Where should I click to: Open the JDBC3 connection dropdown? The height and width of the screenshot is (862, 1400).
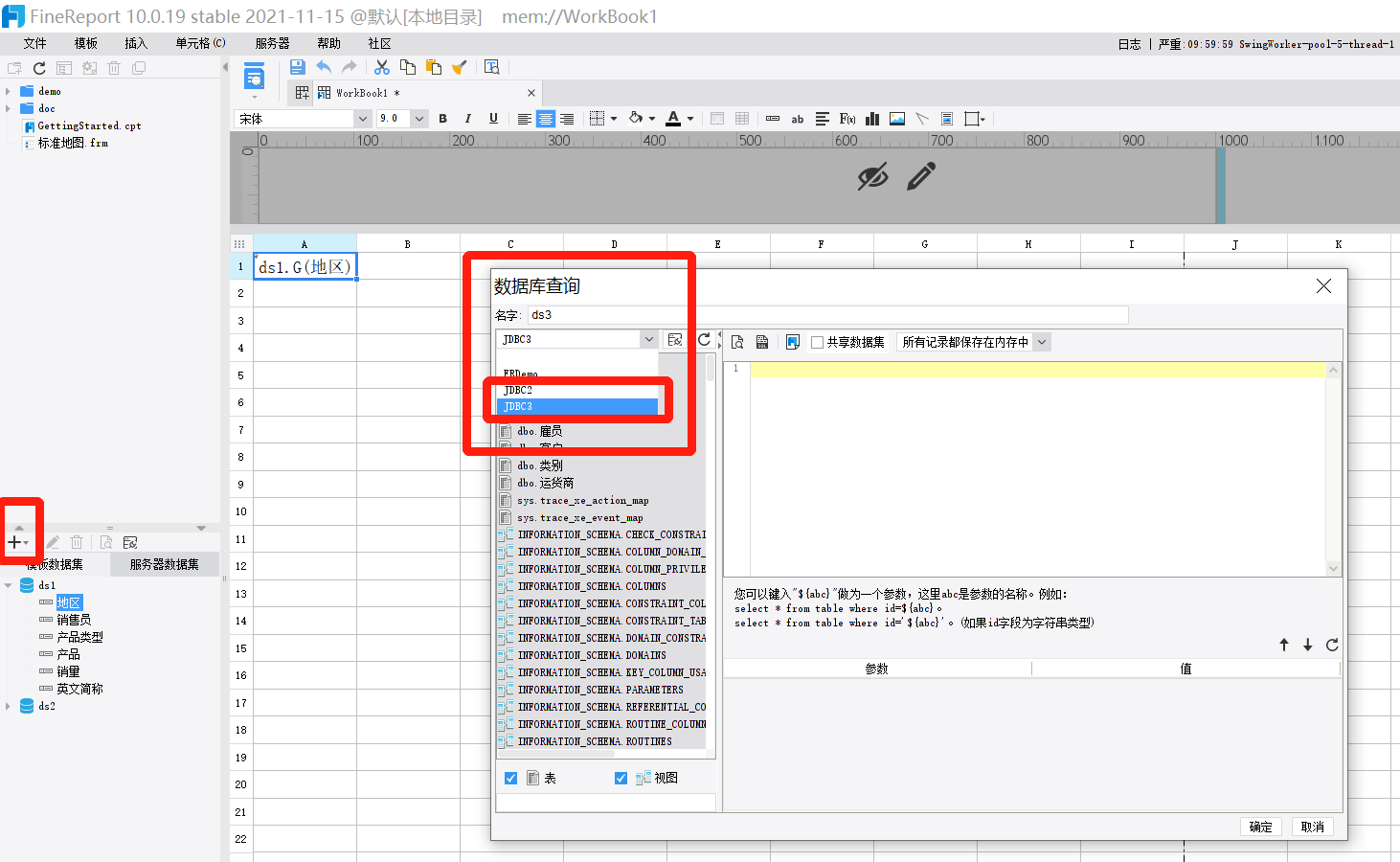click(650, 339)
